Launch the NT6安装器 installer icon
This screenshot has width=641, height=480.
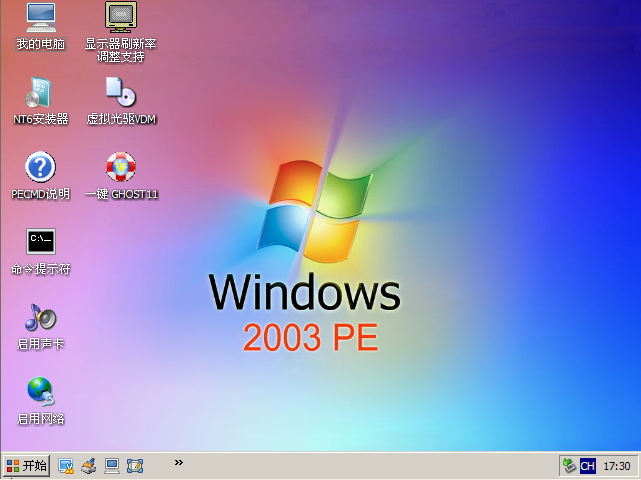(x=40, y=93)
